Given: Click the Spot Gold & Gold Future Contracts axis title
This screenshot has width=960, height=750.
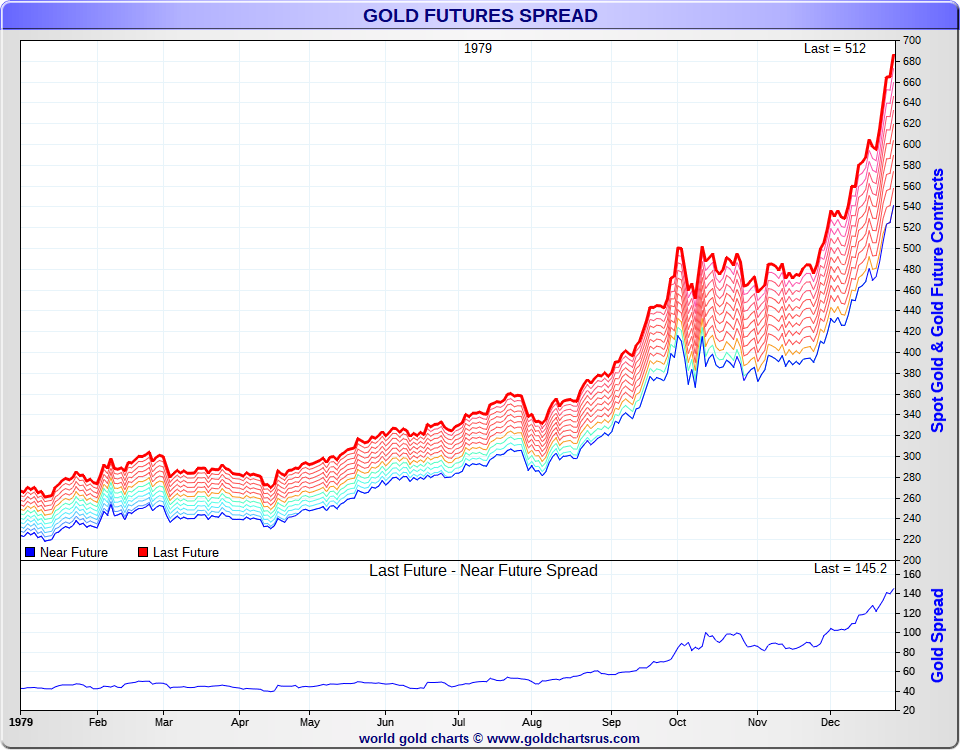Looking at the screenshot, I should click(x=937, y=300).
